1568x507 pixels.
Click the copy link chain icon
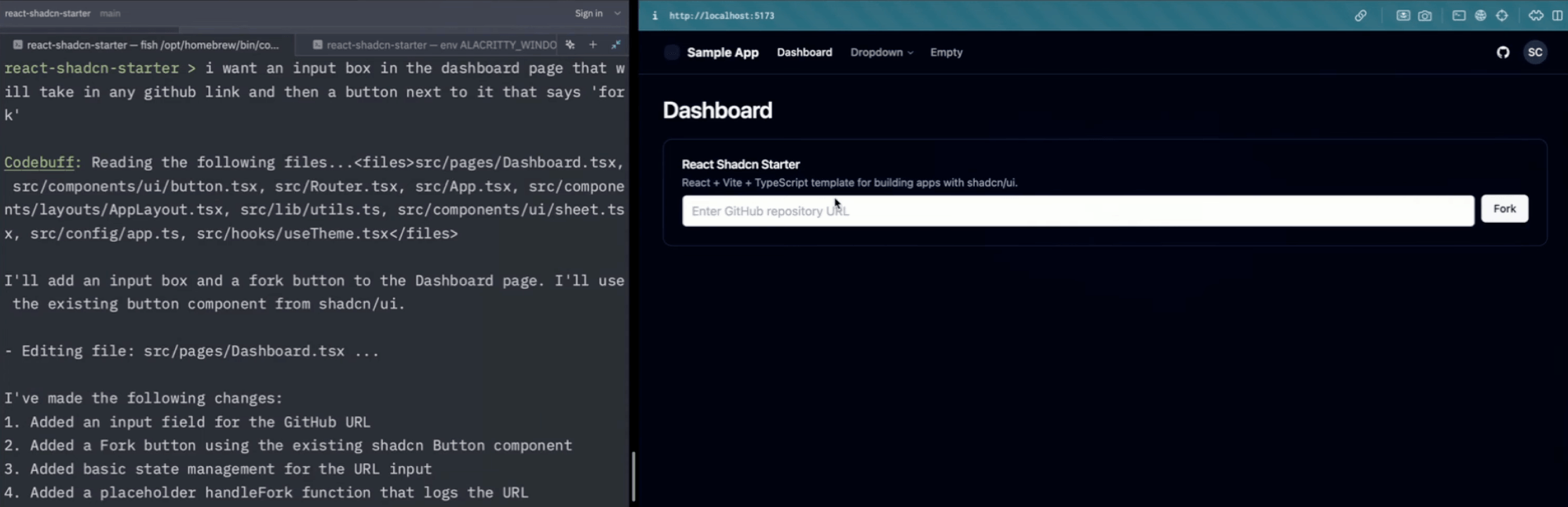click(x=1361, y=16)
